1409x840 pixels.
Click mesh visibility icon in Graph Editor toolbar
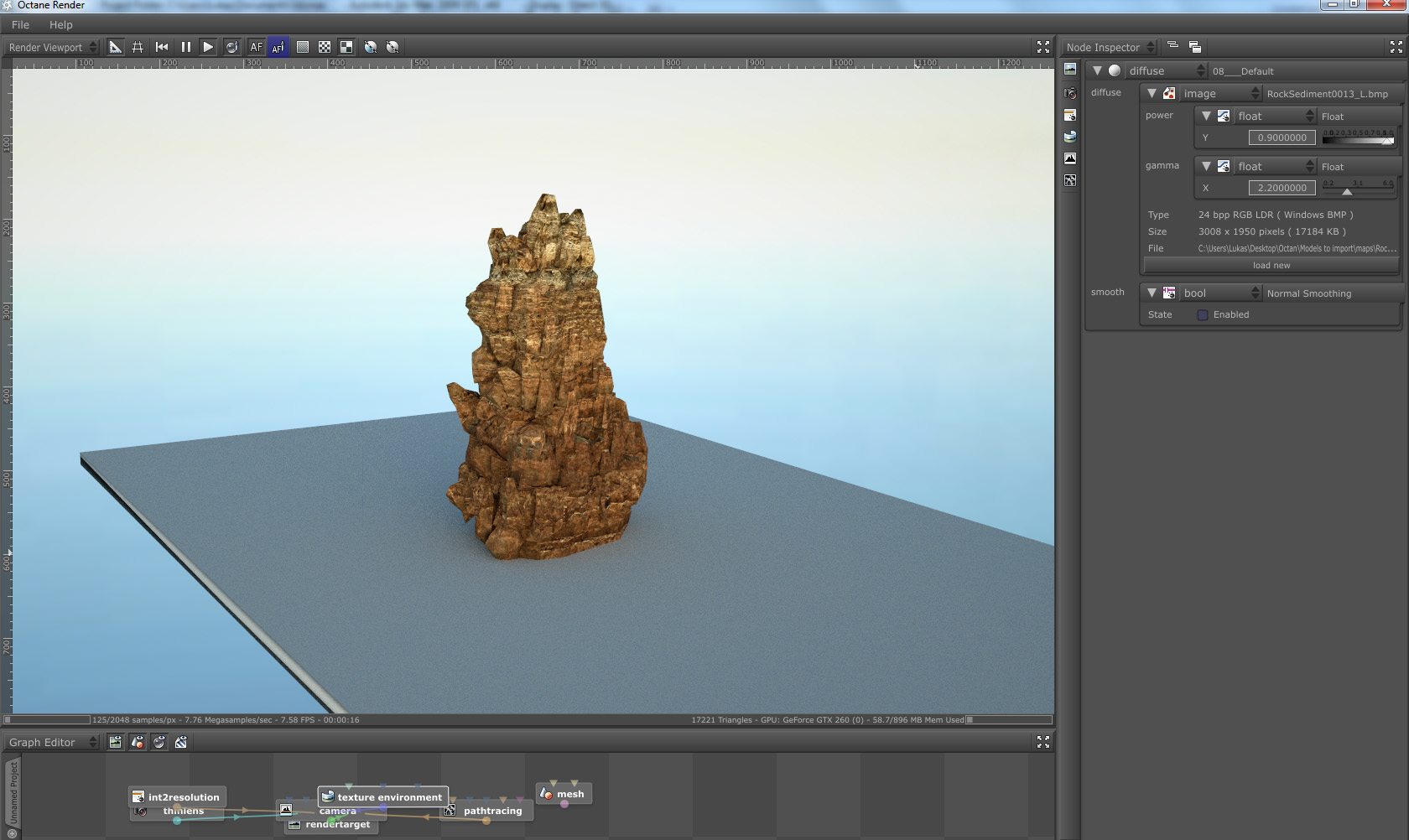pyautogui.click(x=138, y=742)
